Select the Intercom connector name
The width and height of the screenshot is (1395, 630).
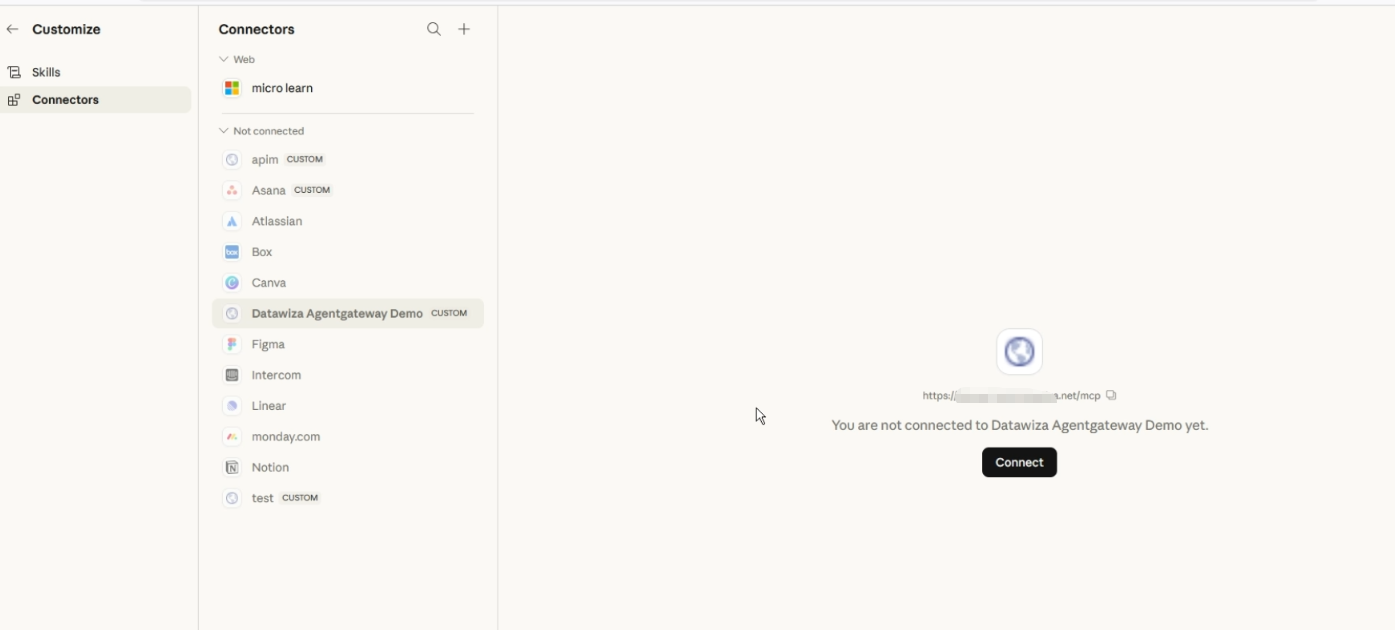(276, 375)
